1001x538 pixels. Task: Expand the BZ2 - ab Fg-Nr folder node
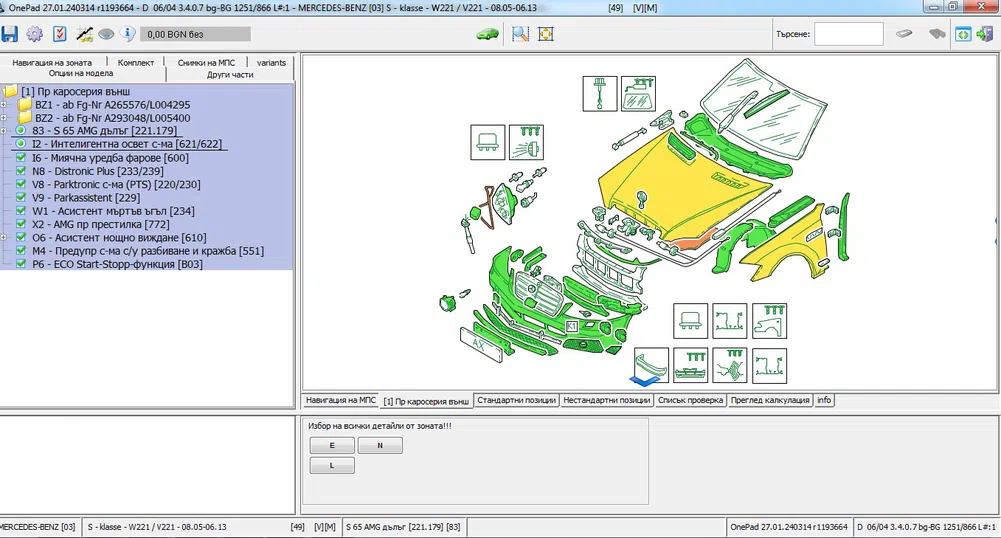click(3, 118)
